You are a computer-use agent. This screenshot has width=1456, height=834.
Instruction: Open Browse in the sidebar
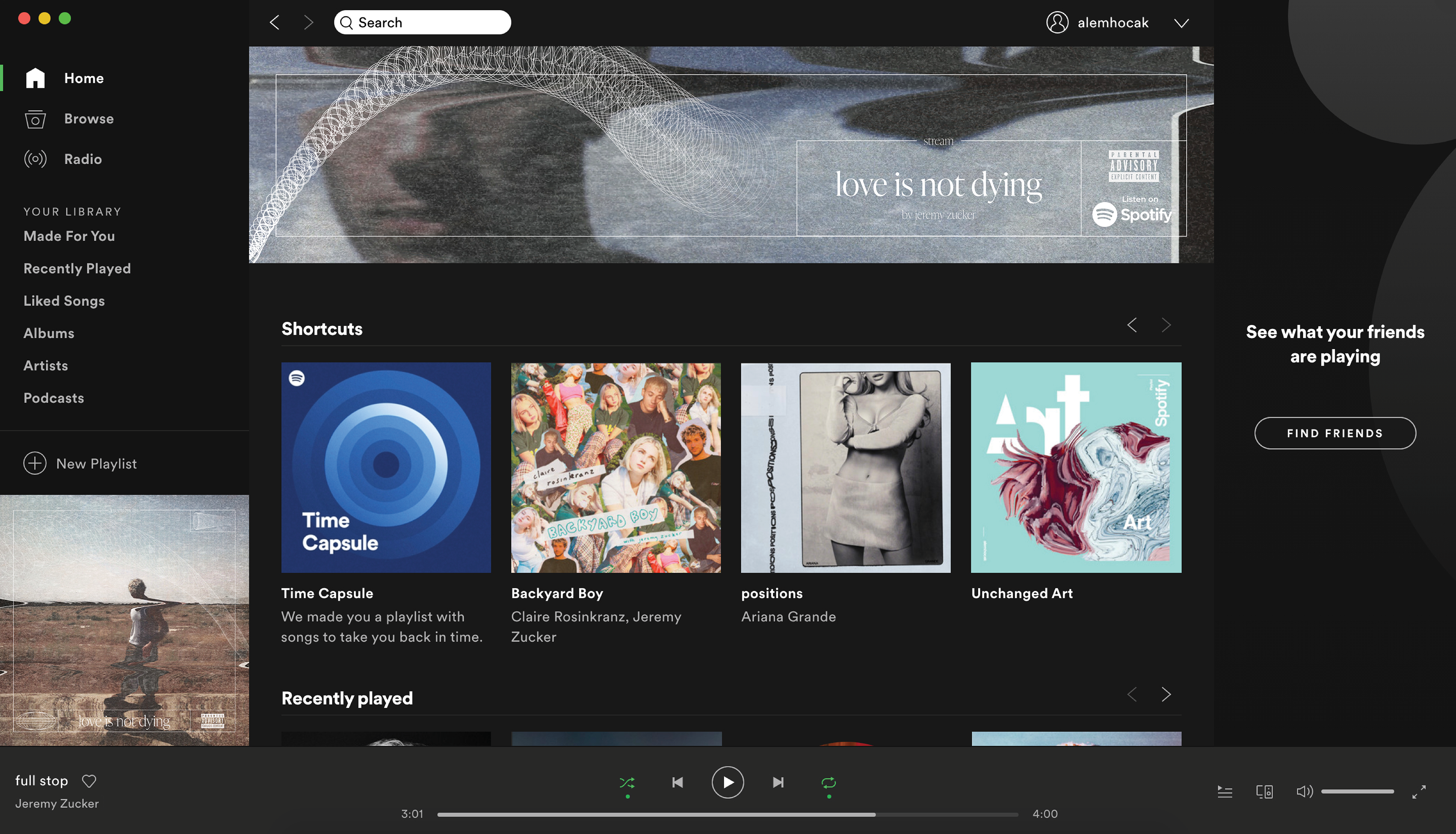coord(89,119)
